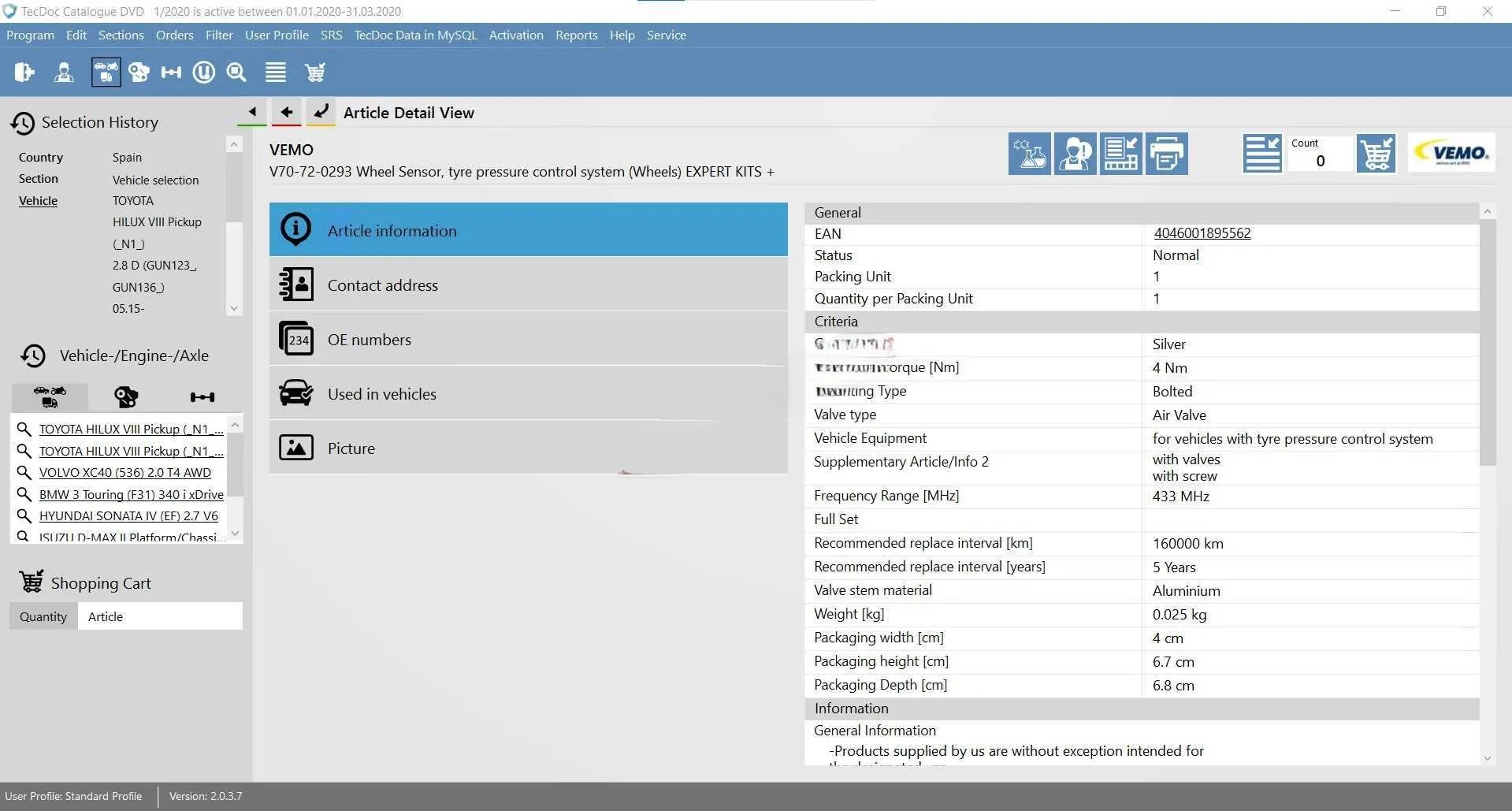Add article to cart via cart icon
The image size is (1512, 811).
(x=1376, y=154)
